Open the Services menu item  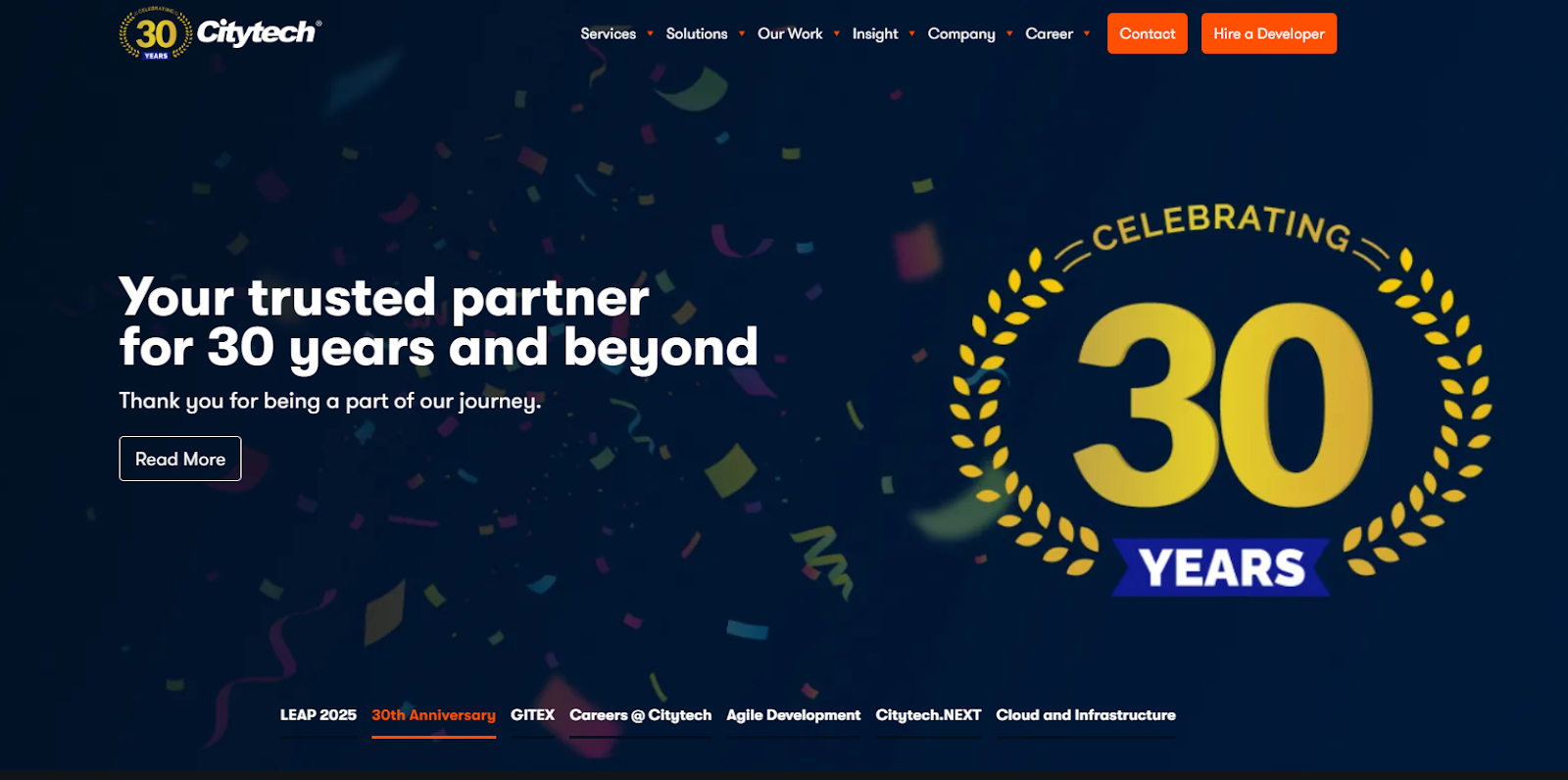click(x=608, y=33)
